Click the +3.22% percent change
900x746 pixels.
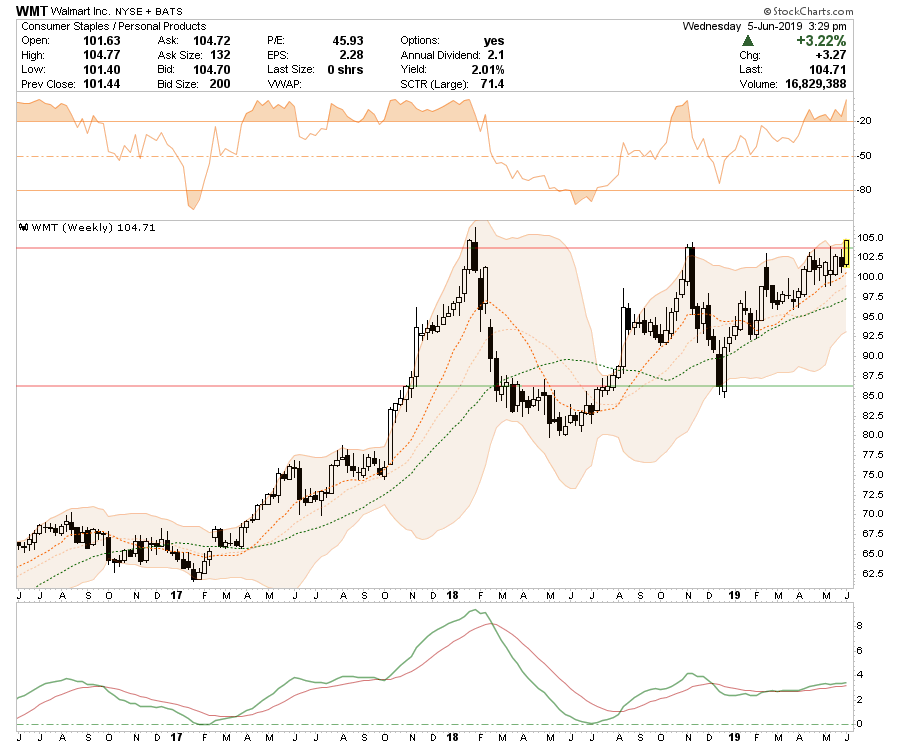(x=821, y=41)
